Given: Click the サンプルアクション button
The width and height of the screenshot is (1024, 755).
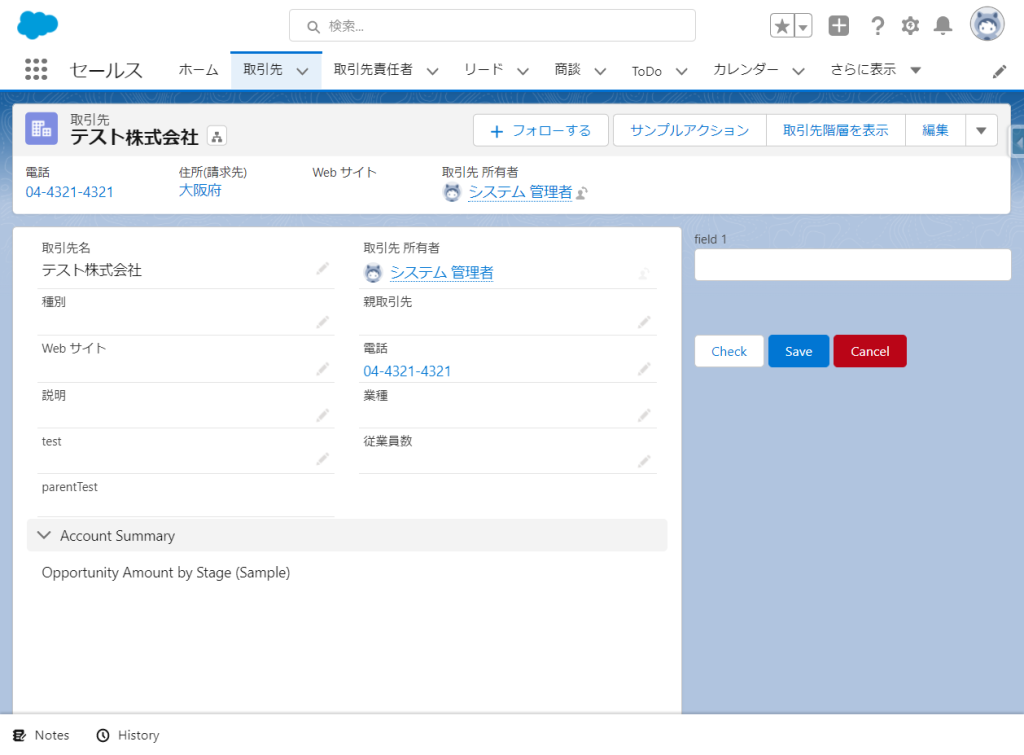Looking at the screenshot, I should tap(690, 131).
